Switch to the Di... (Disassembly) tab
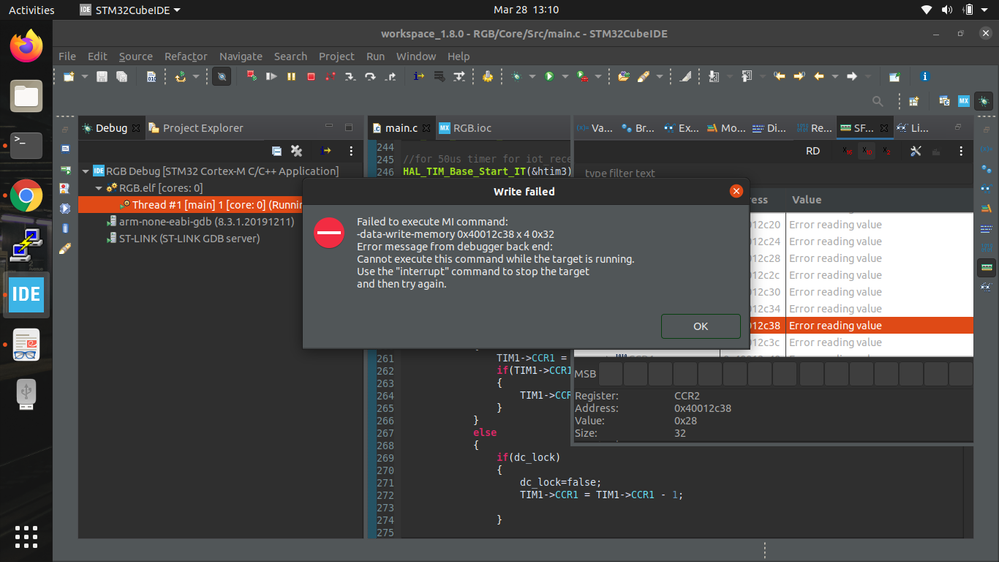This screenshot has height=562, width=999. (770, 128)
